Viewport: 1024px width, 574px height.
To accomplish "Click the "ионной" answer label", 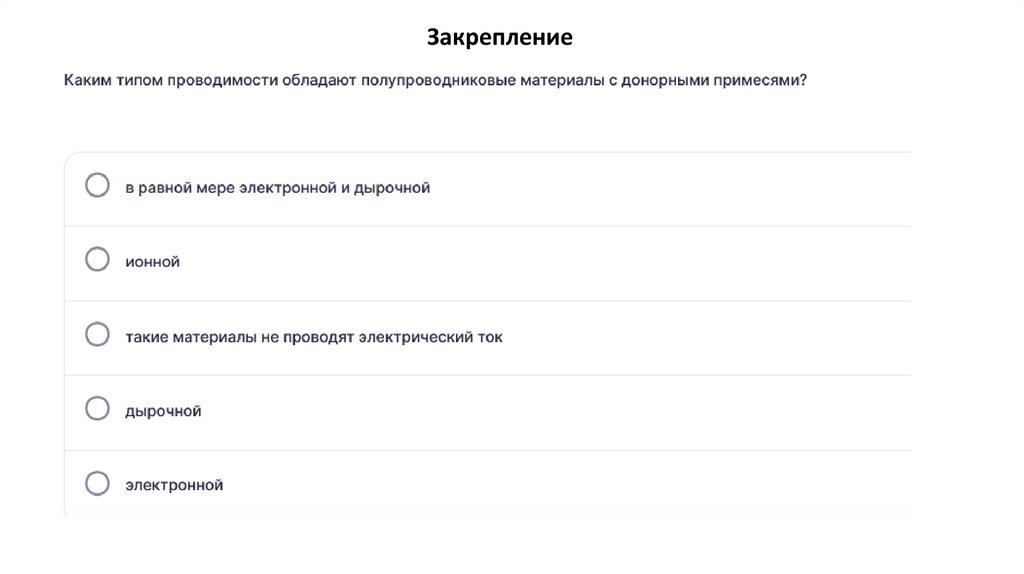I will coord(152,261).
